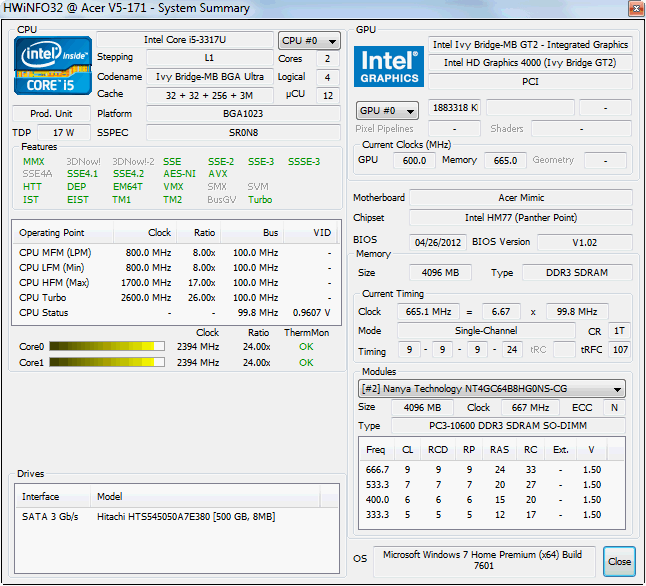The image size is (646, 586).
Task: Click the Platform field BGA1023
Action: [x=243, y=113]
